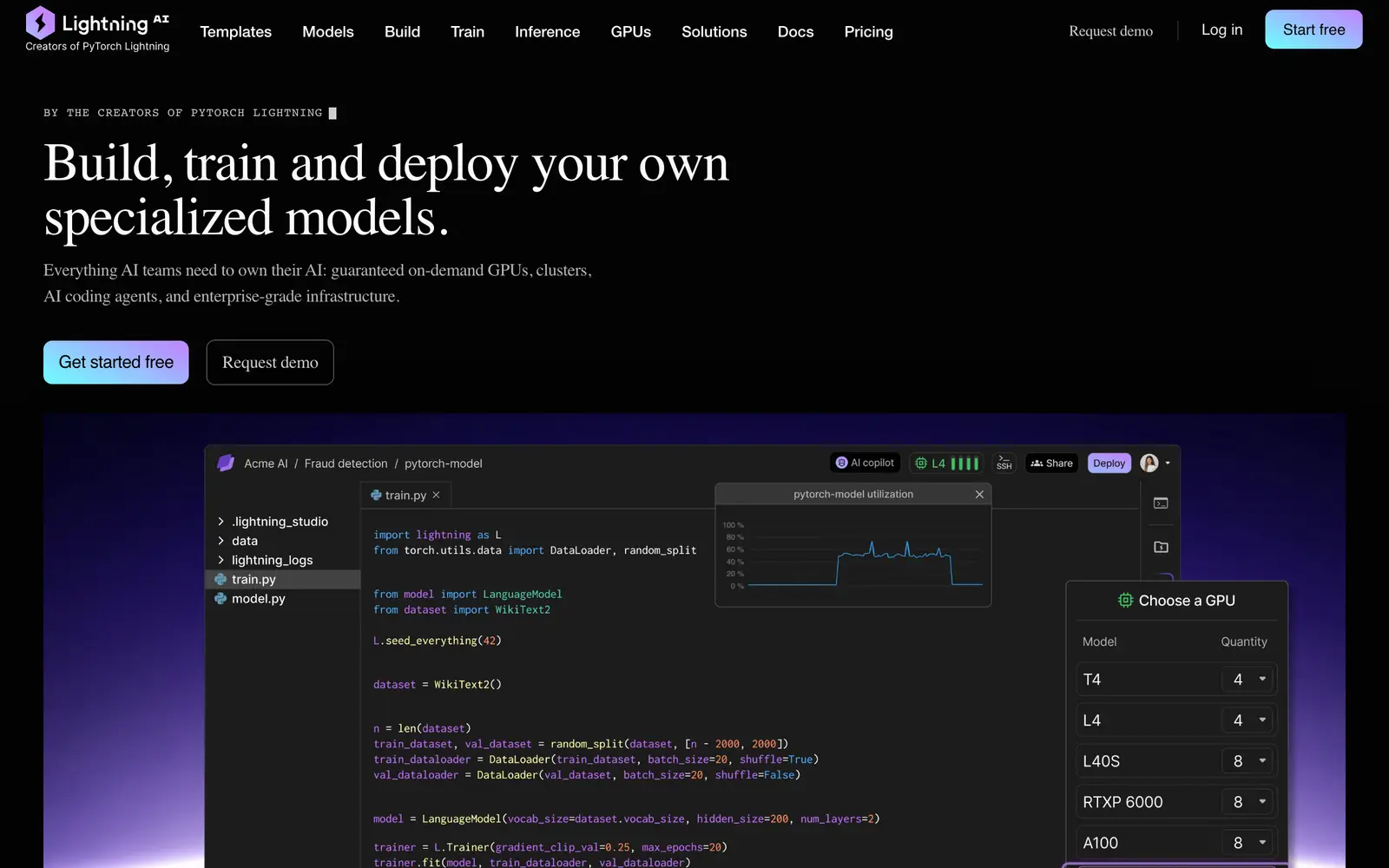Click the Fraud detection breadcrumb

pyautogui.click(x=346, y=464)
